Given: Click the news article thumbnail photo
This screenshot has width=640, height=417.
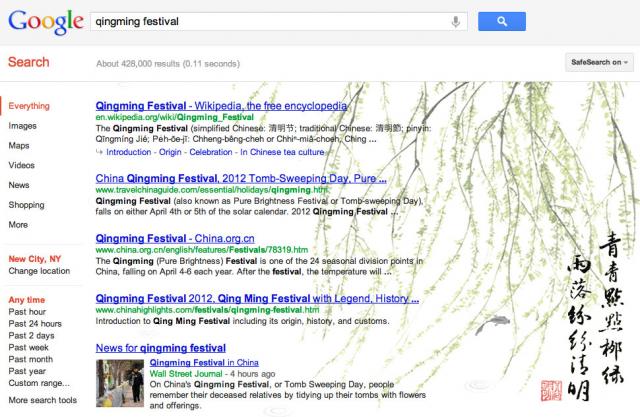Looking at the screenshot, I should point(120,383).
